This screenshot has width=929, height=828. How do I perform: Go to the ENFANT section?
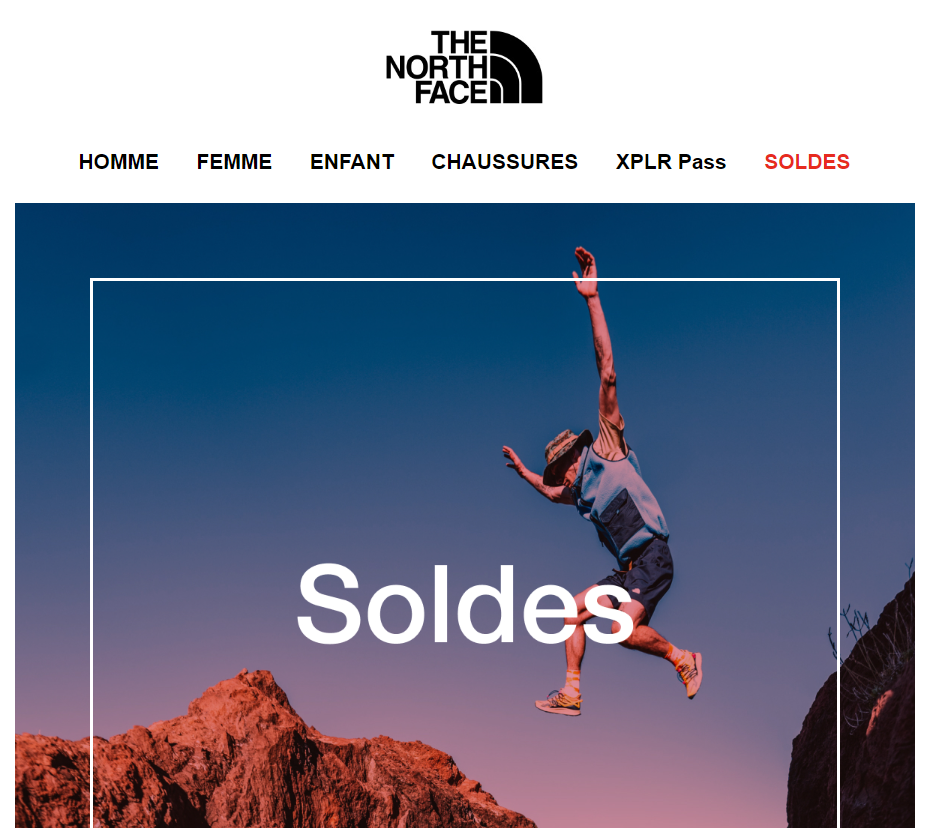click(352, 162)
